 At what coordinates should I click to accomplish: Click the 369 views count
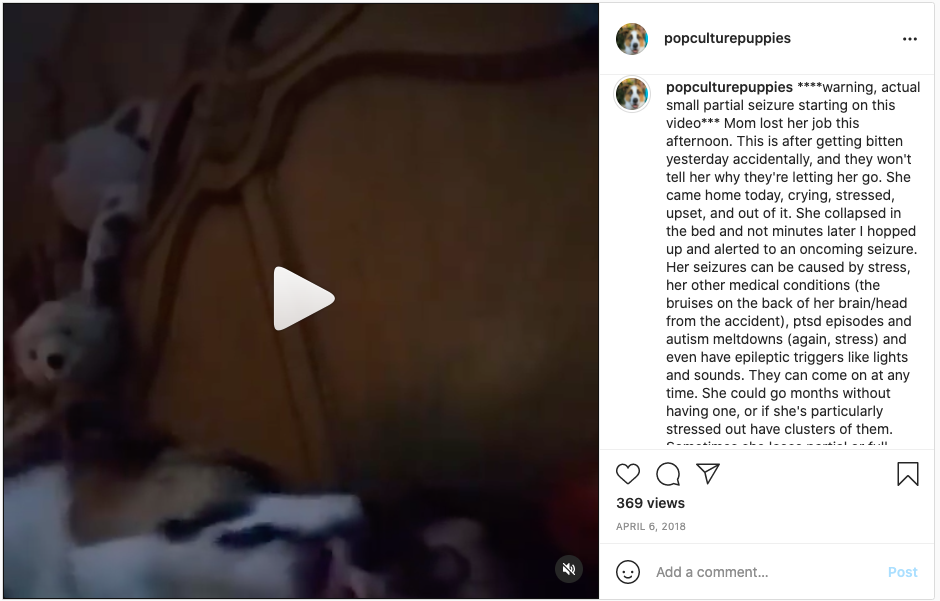(650, 503)
